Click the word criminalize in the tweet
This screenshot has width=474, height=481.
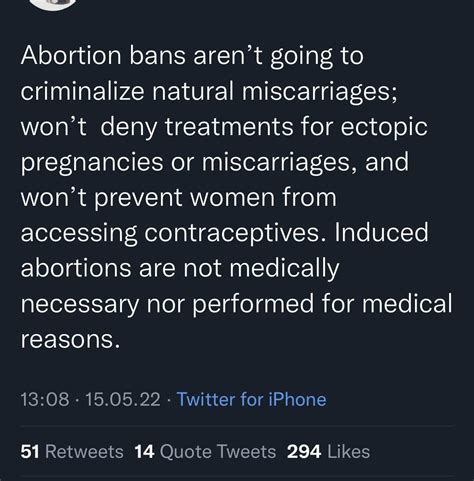(x=82, y=91)
